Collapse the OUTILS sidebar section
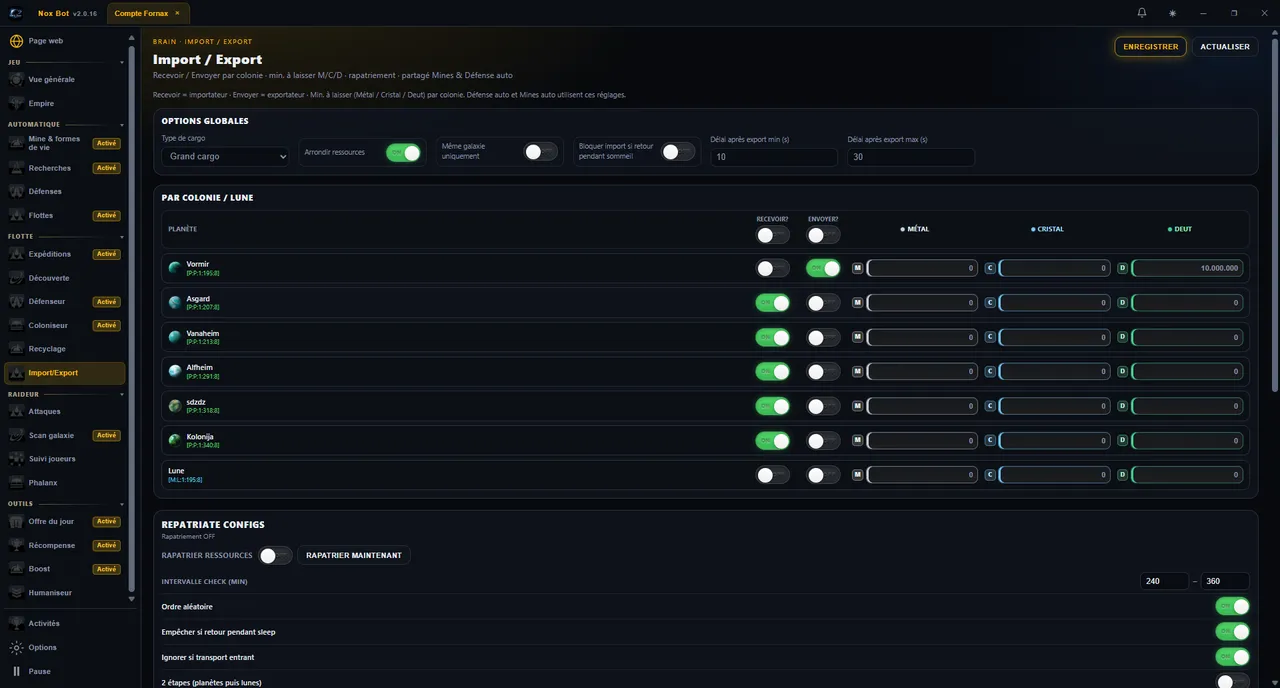This screenshot has width=1280, height=688. pyautogui.click(x=122, y=504)
